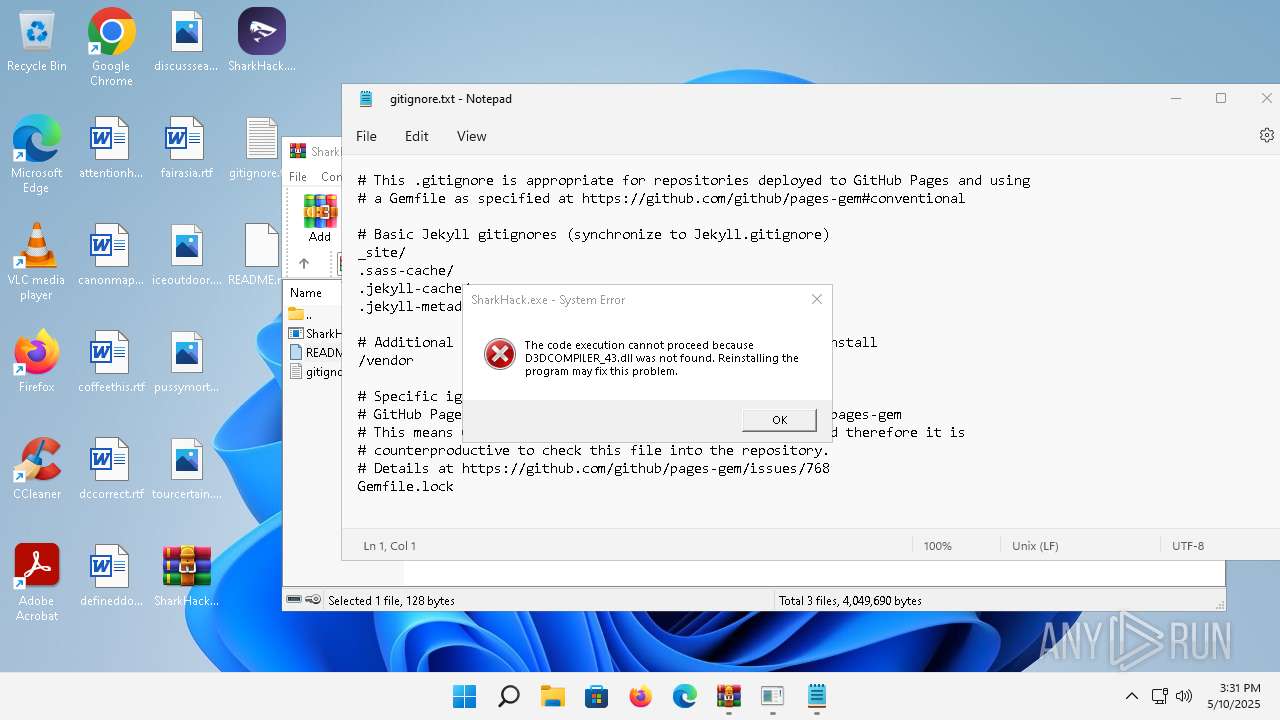Click the pussymort image file on the desktop

click(x=187, y=362)
